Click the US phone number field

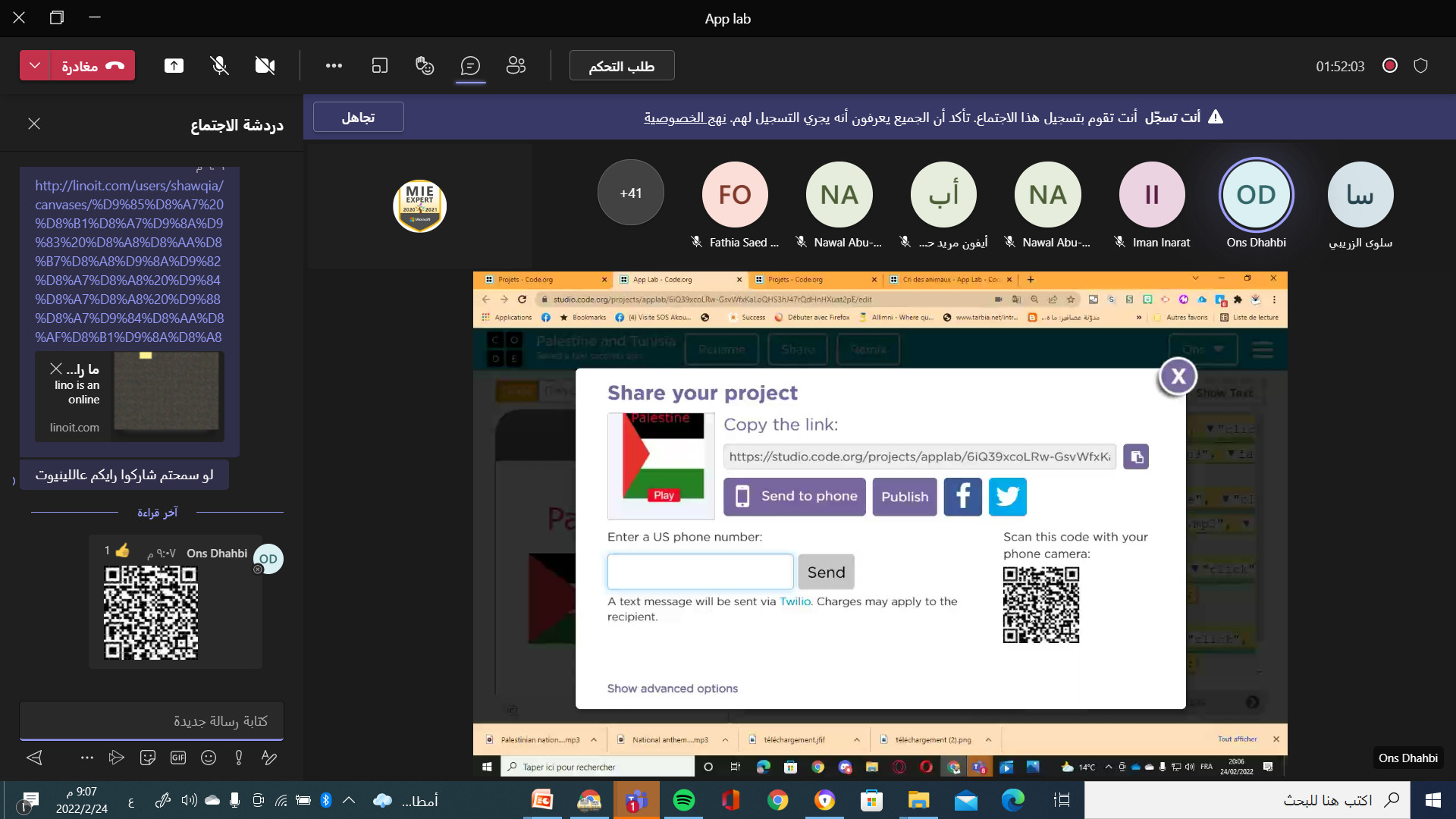(x=700, y=572)
